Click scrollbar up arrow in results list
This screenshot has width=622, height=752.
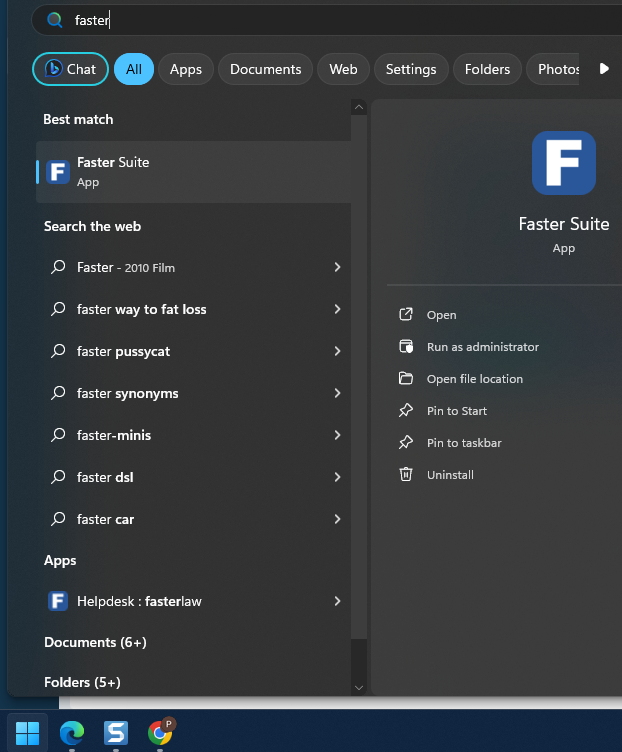[x=359, y=107]
